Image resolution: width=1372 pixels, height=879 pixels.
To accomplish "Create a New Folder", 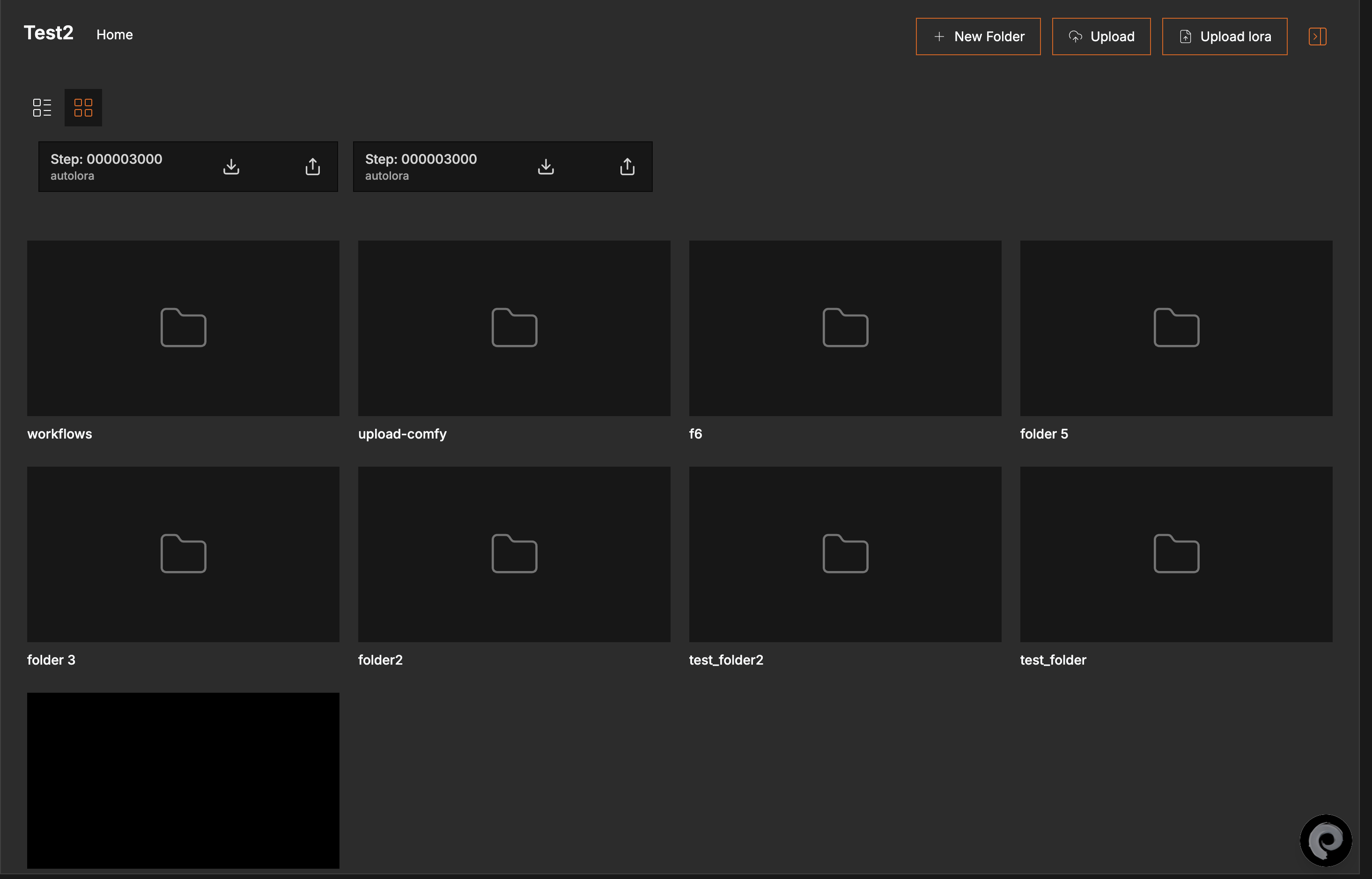I will point(978,36).
